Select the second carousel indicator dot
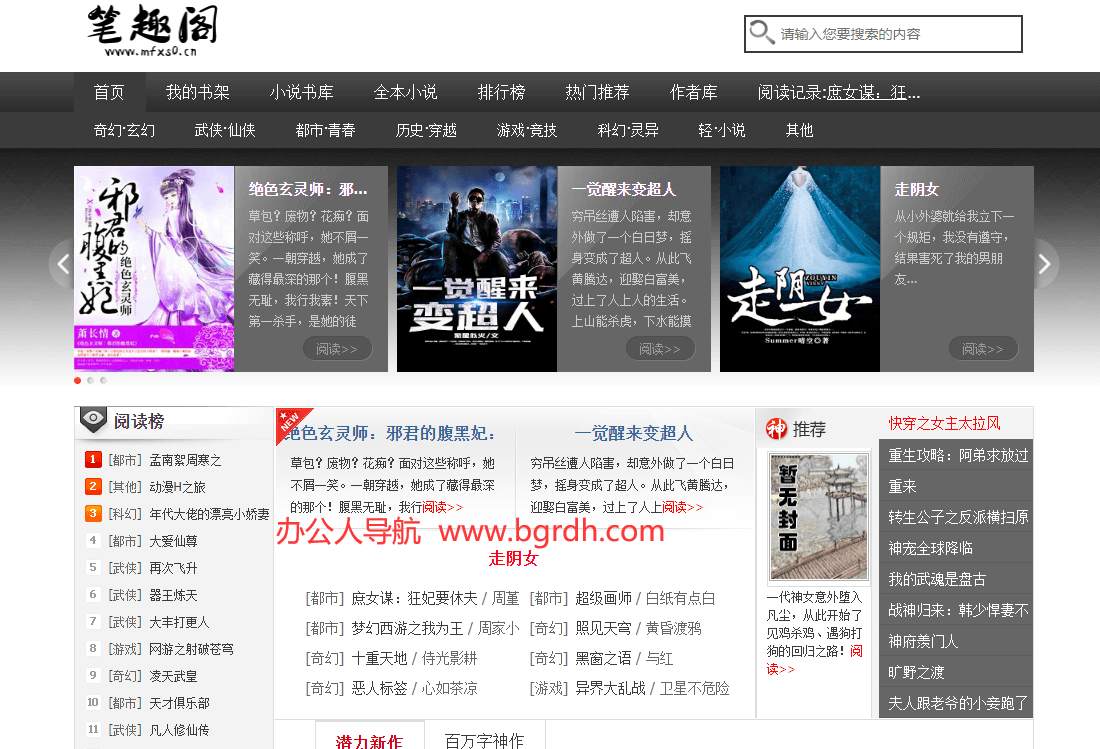The image size is (1100, 749). pos(90,380)
